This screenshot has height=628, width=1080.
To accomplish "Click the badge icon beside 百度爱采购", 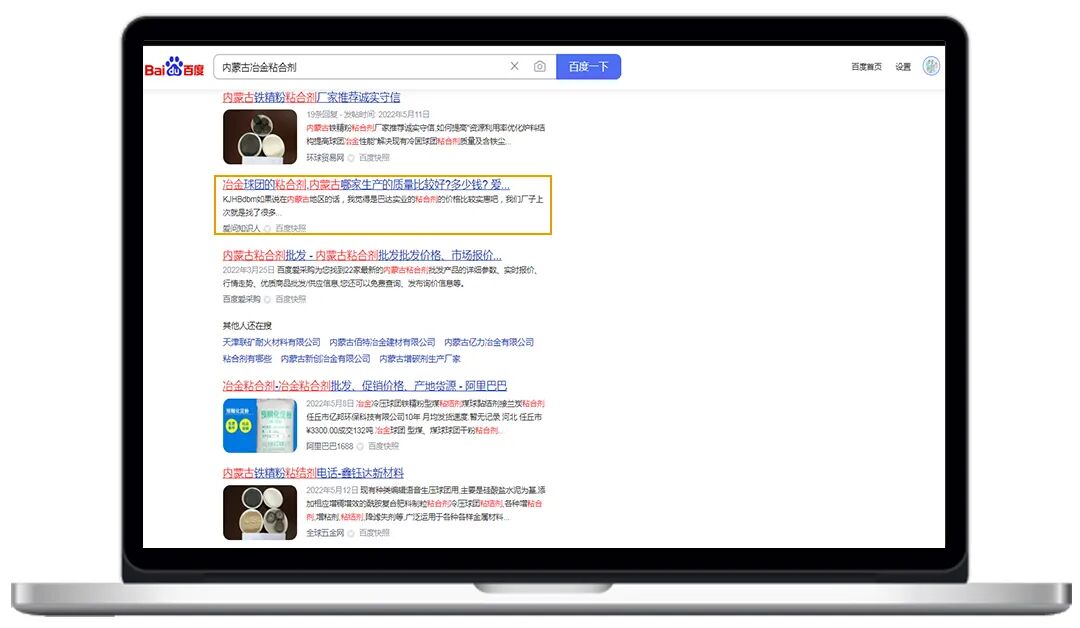I will tap(267, 299).
